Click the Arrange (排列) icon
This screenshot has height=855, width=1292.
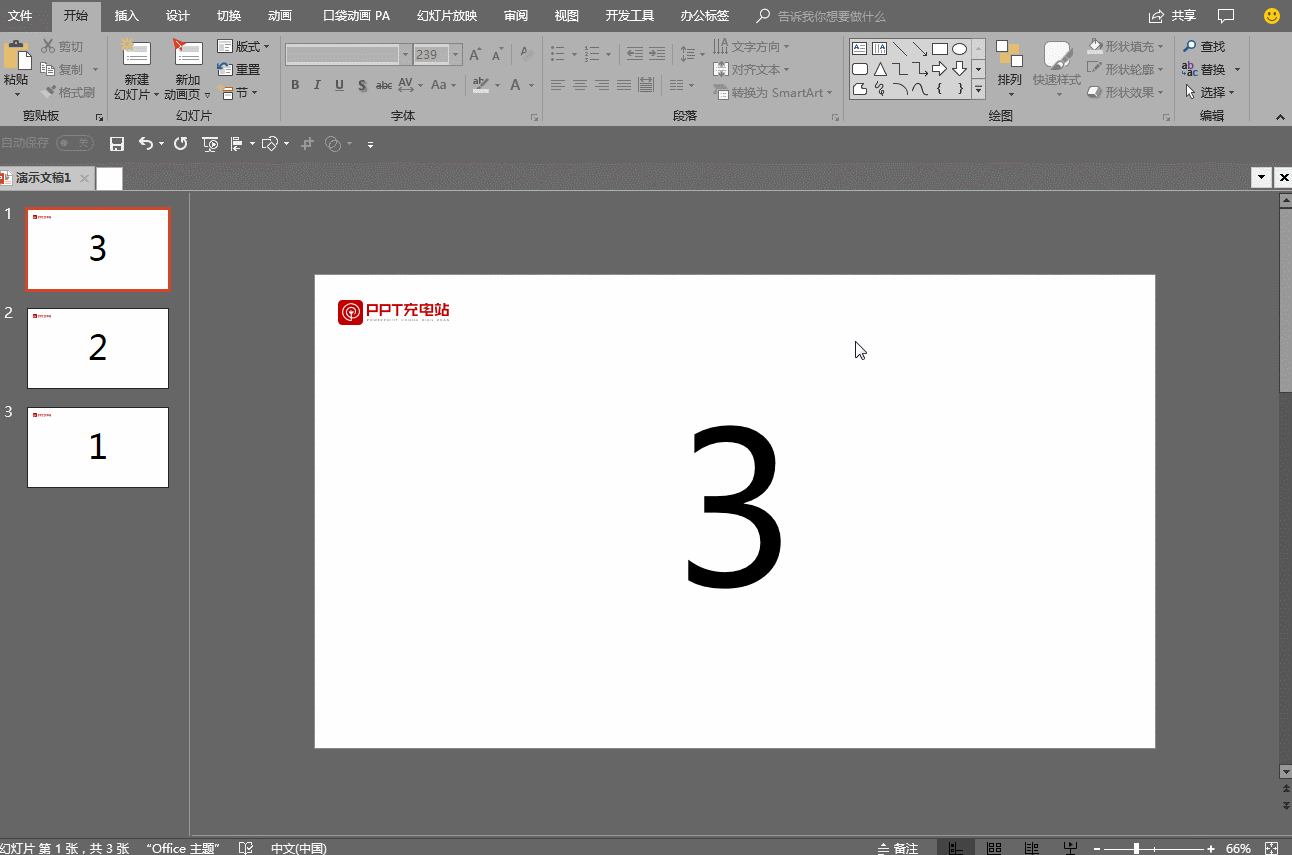(1010, 55)
